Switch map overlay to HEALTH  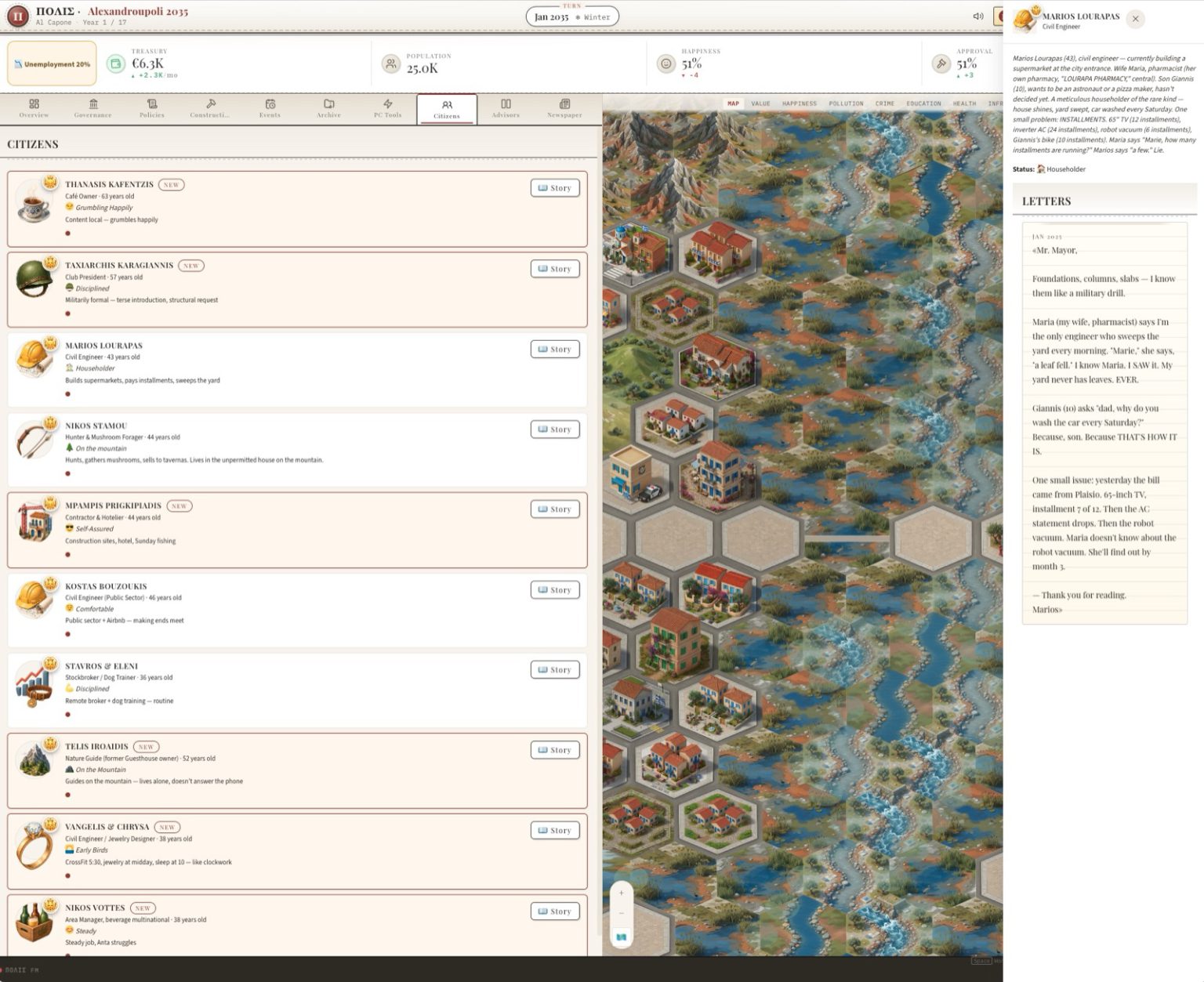click(x=964, y=103)
